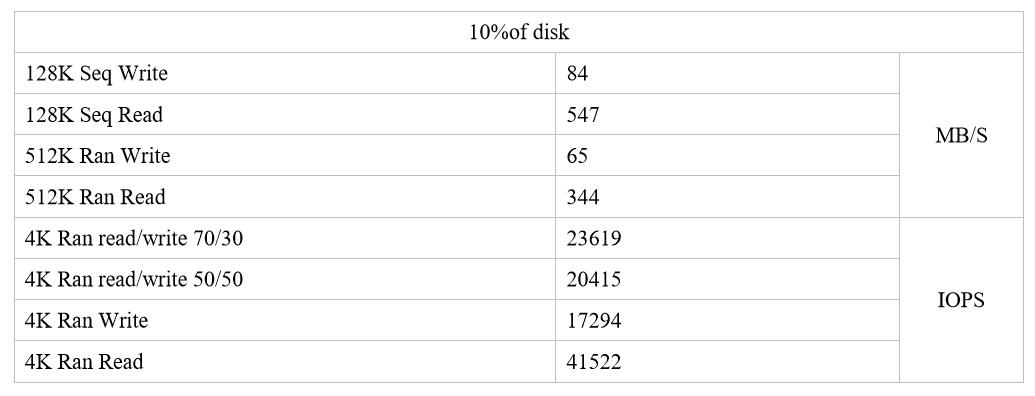1035x396 pixels.
Task: Click the 41522 value cell
Action: [727, 362]
